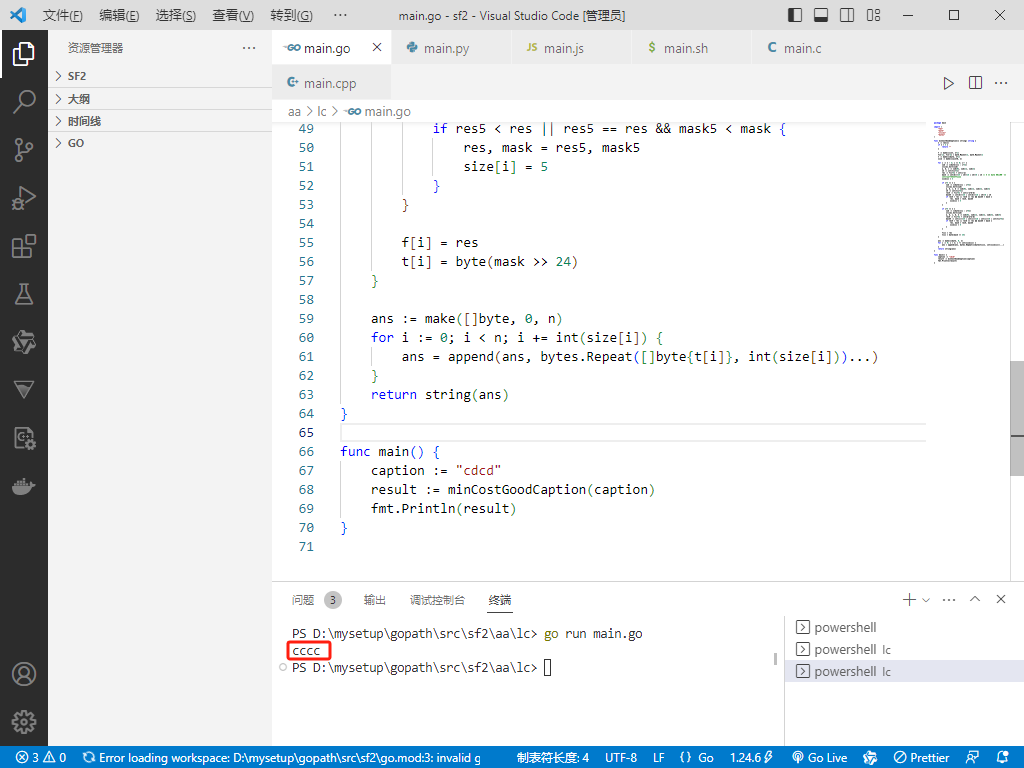Open the Testing beaker view
This screenshot has width=1024, height=768.
24,294
